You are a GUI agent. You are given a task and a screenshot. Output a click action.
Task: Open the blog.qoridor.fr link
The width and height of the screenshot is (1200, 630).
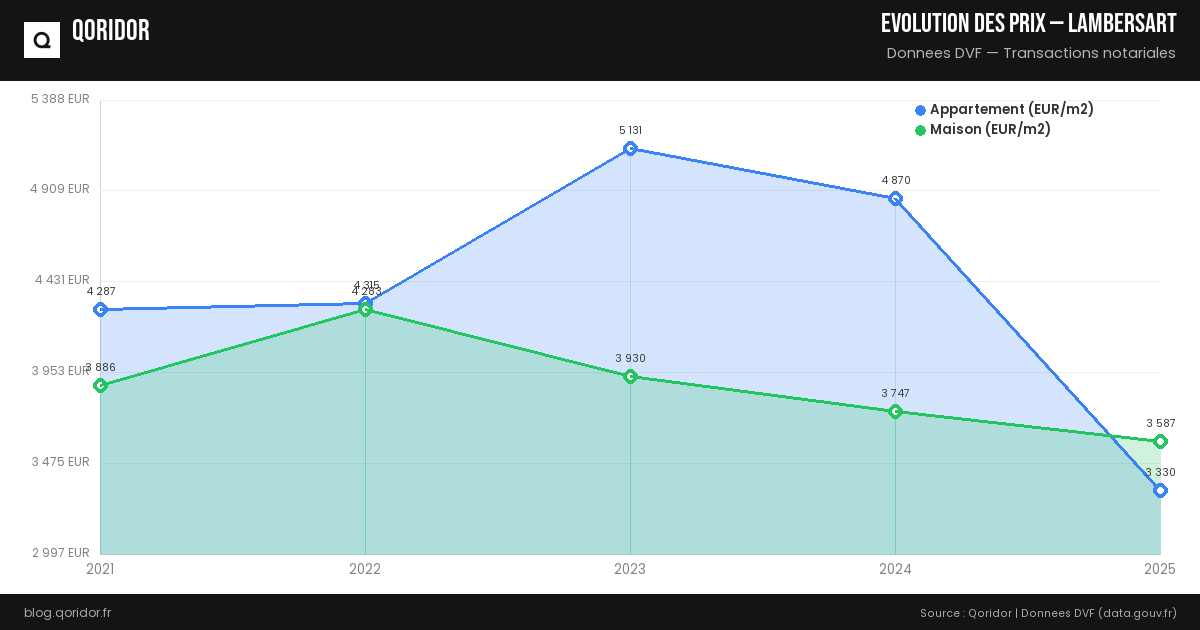(x=67, y=613)
